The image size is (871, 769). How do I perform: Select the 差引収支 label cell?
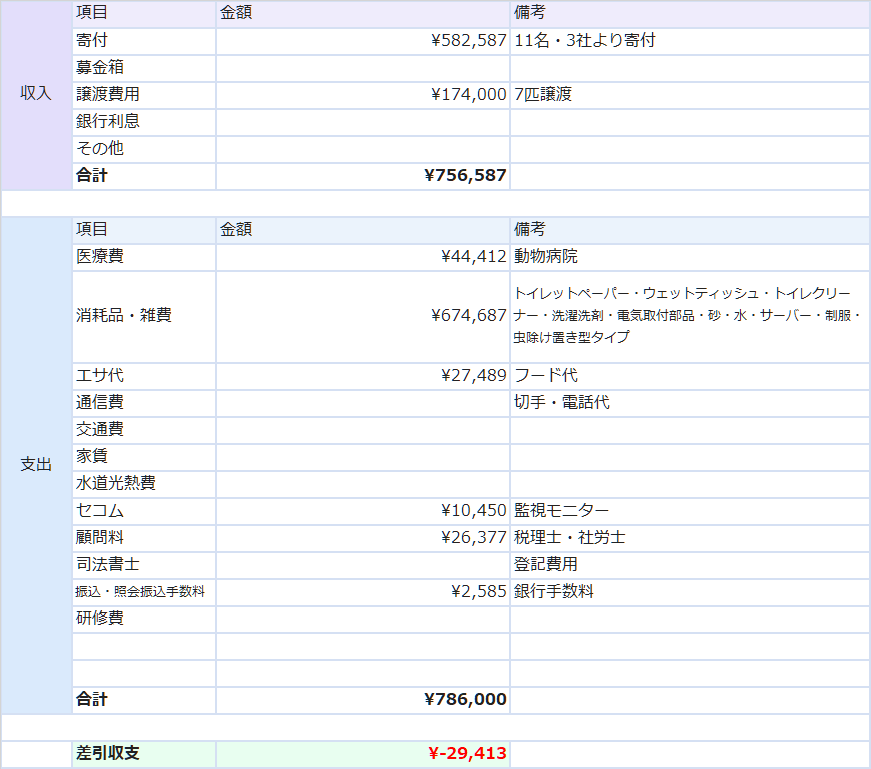(144, 754)
